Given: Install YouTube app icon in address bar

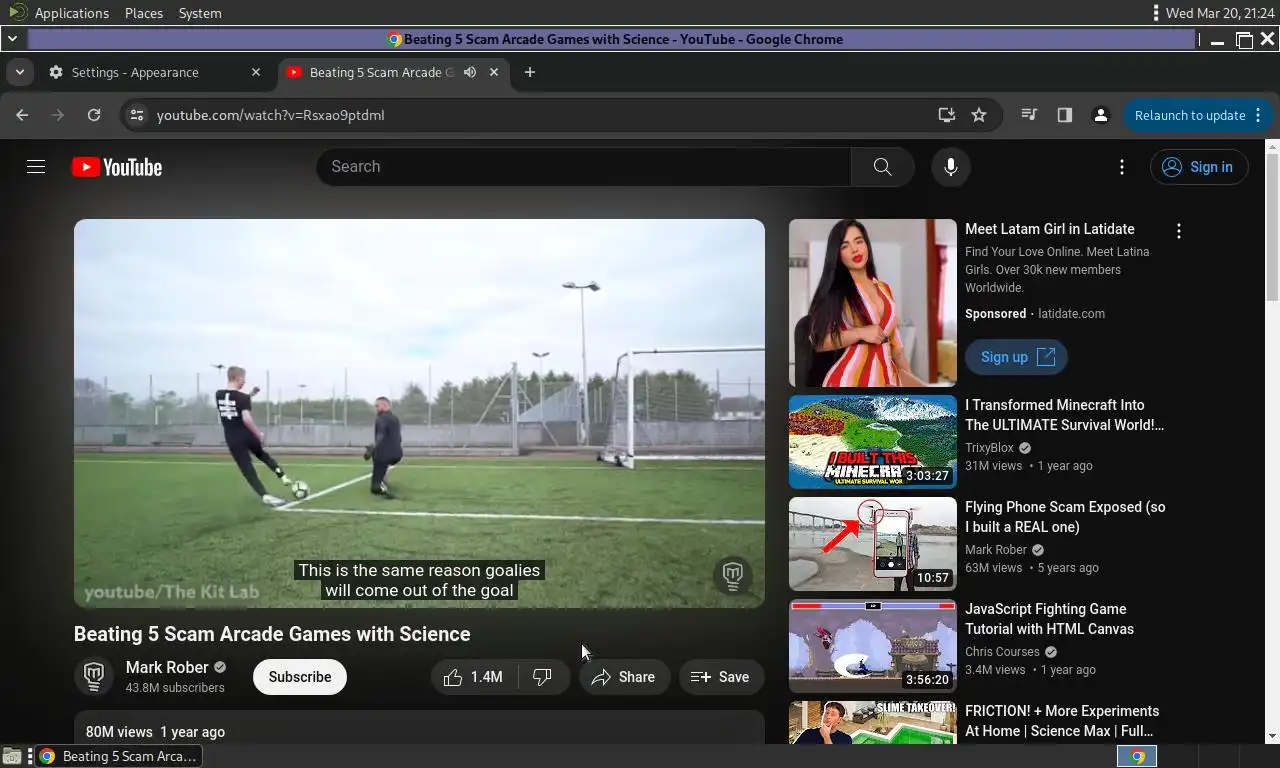Looking at the screenshot, I should pos(947,115).
